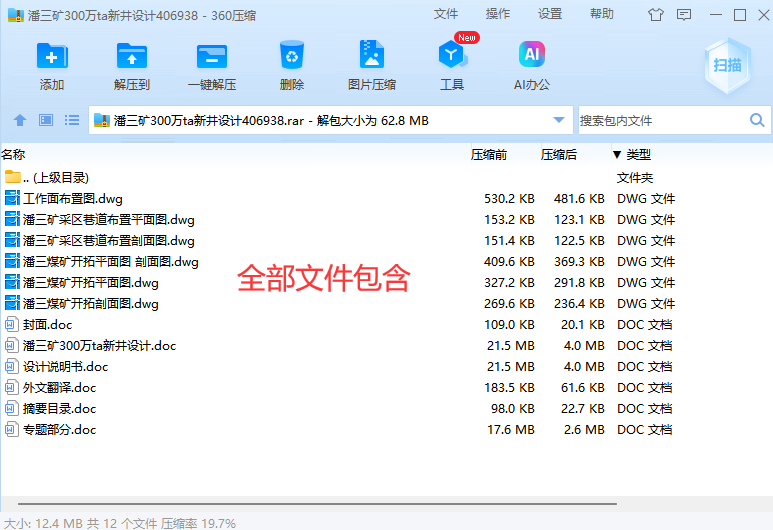Image resolution: width=773 pixels, height=530 pixels.
Task: Click the 添加 (Add) toolbar icon
Action: [x=52, y=55]
